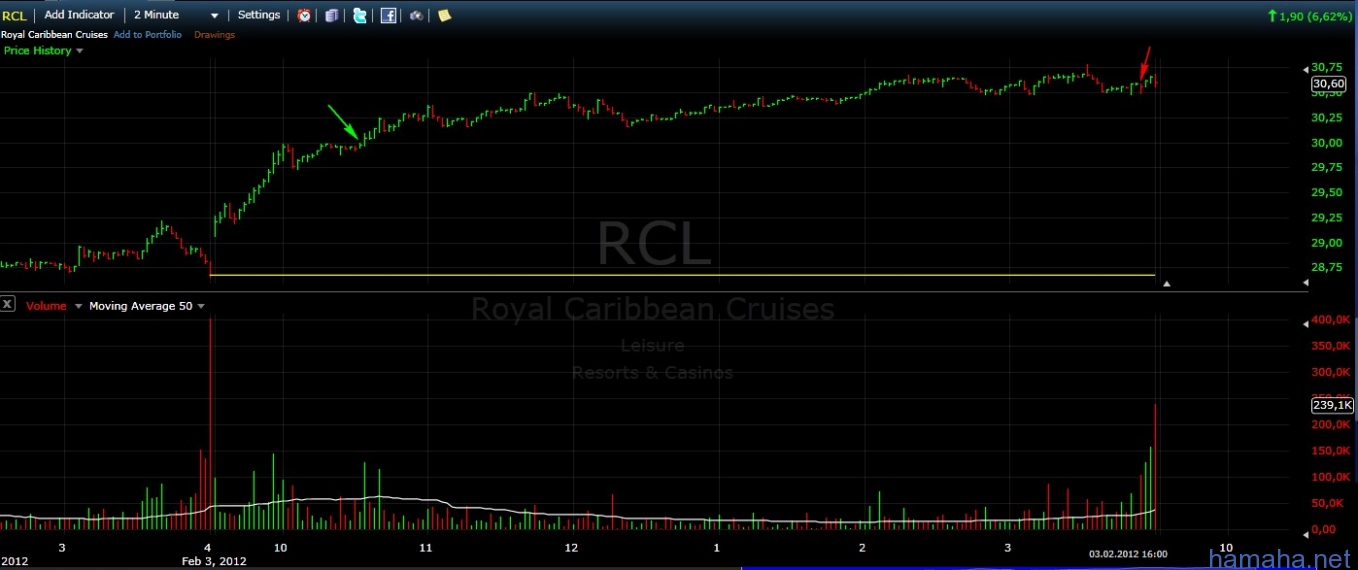Viewport: 1358px width, 570px height.
Task: Click the 29,50 price axis label
Action: [x=1327, y=193]
